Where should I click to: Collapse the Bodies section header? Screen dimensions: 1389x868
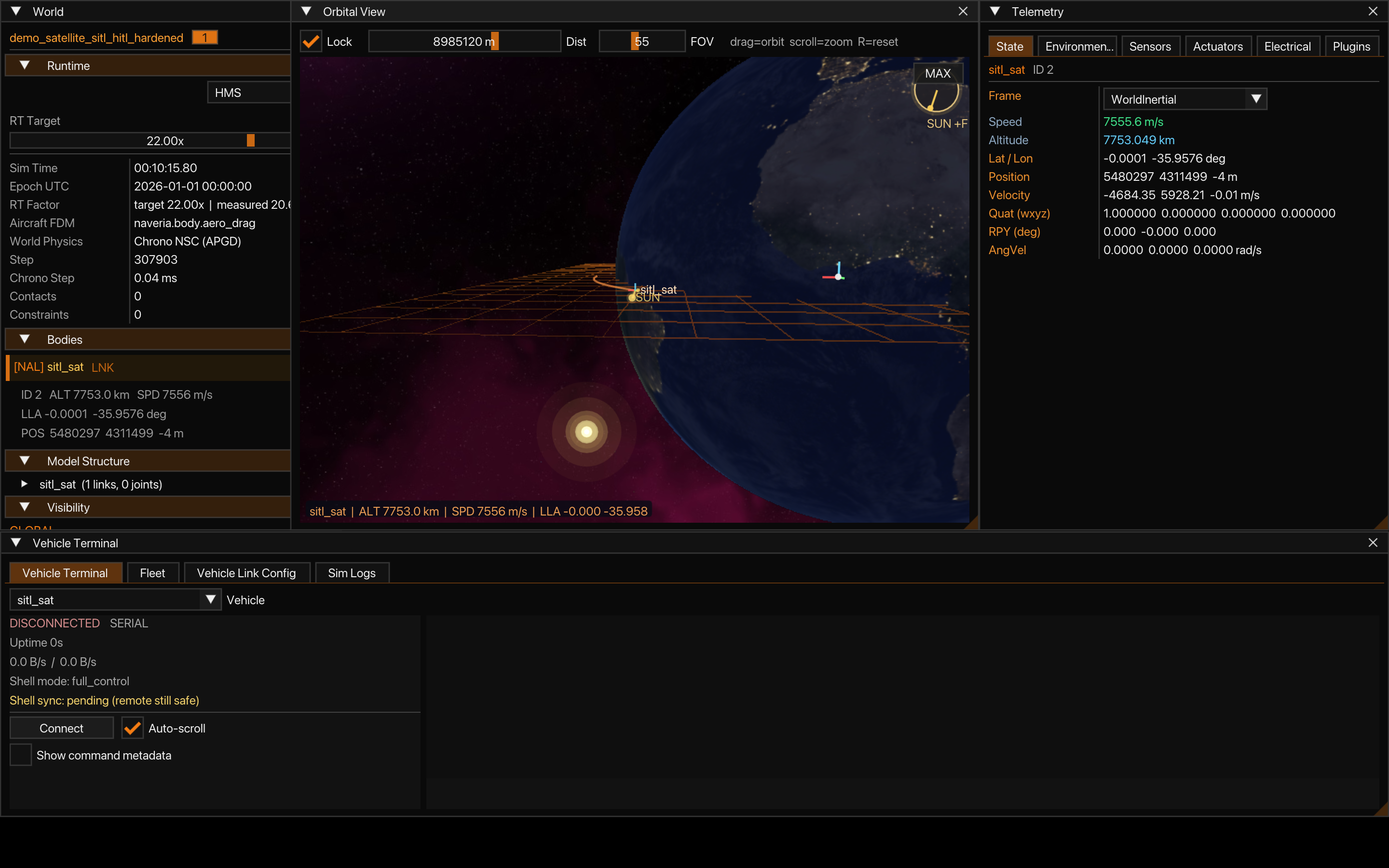tap(148, 339)
